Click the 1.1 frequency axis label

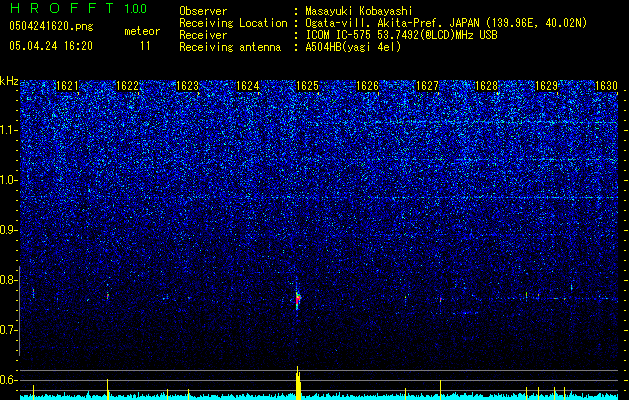click(x=9, y=130)
